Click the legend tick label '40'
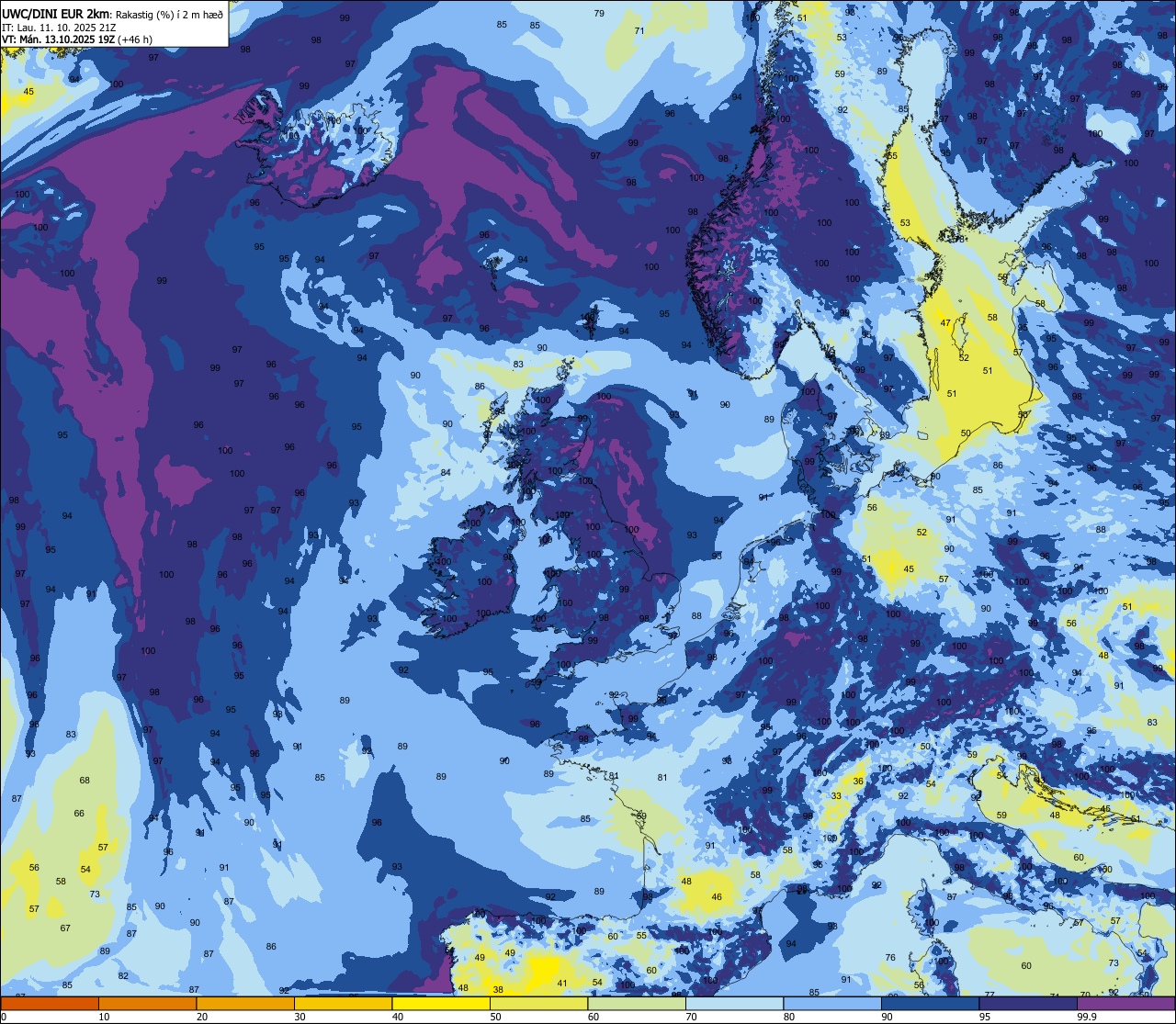This screenshot has height=1024, width=1176. [398, 1017]
